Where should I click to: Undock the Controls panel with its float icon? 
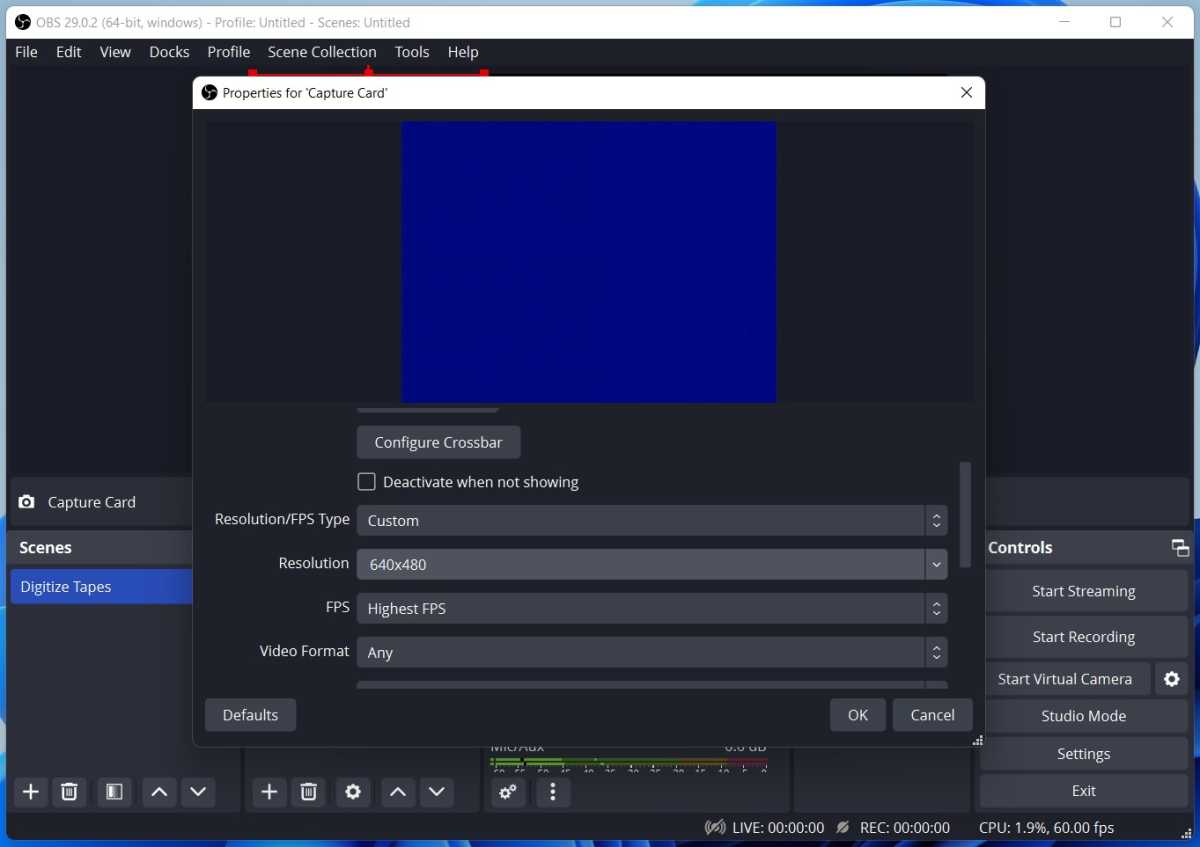click(x=1180, y=548)
